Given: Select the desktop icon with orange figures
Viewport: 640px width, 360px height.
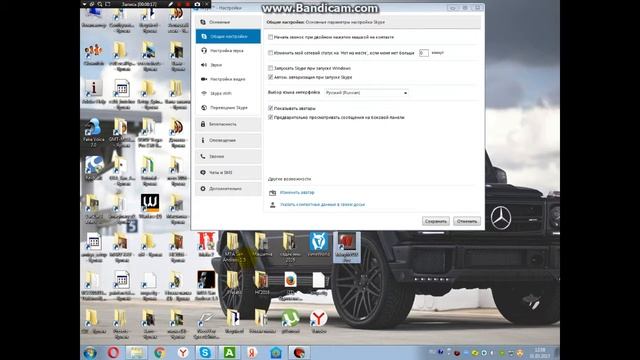Looking at the screenshot, I should tap(93, 54).
